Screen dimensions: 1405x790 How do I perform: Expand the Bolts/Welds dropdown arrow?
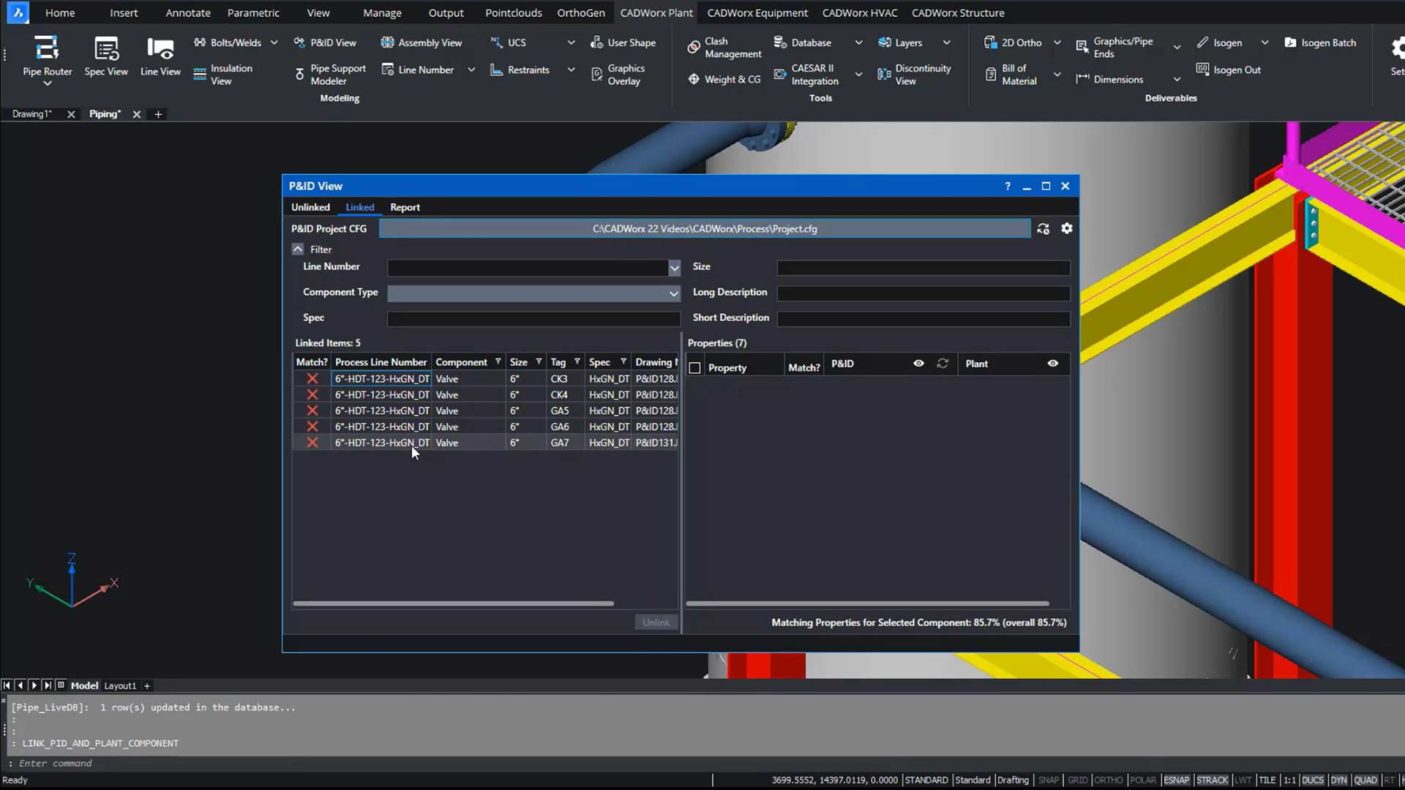click(274, 43)
